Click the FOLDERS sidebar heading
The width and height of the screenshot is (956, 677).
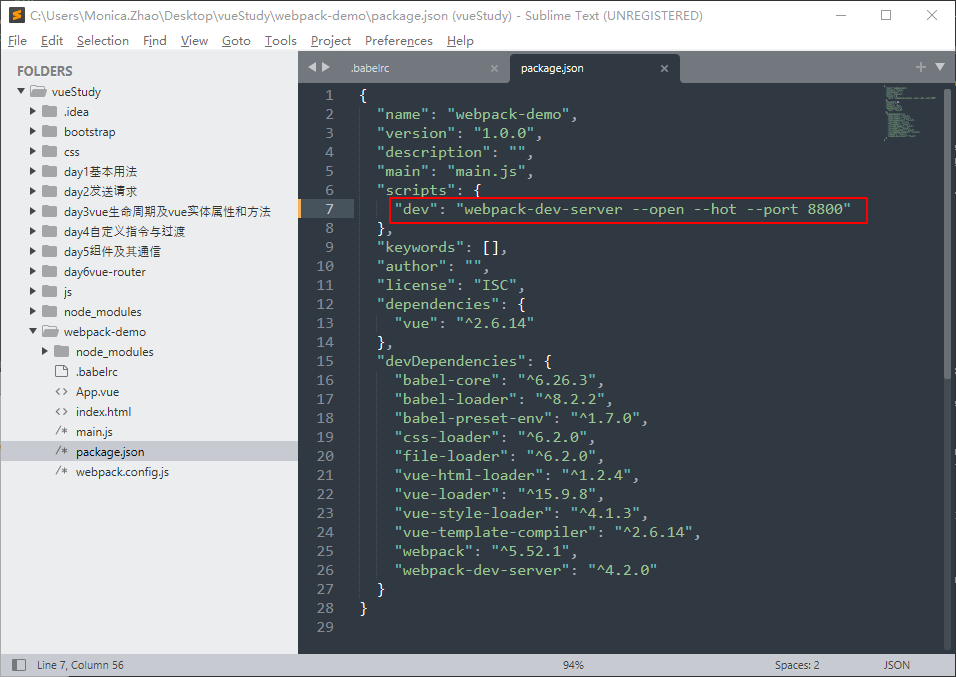[45, 71]
